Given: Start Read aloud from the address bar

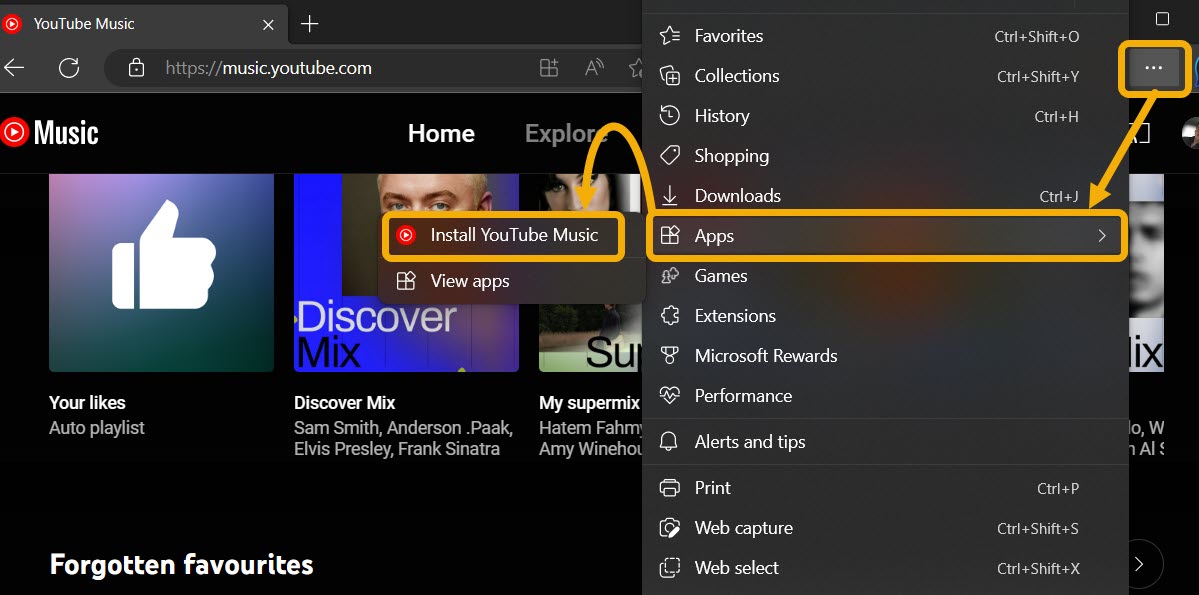Looking at the screenshot, I should [593, 68].
